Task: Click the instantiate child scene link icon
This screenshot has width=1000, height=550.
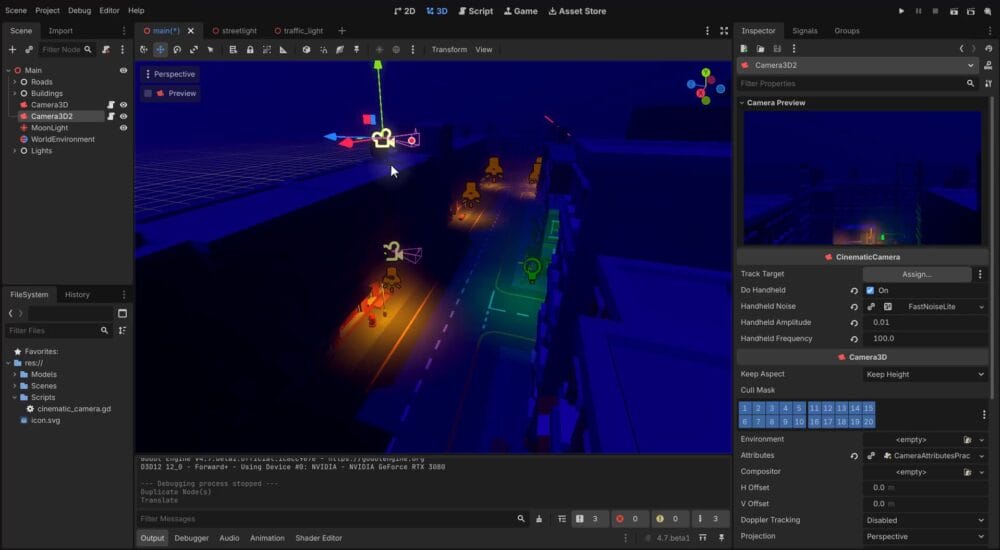Action: tap(29, 49)
